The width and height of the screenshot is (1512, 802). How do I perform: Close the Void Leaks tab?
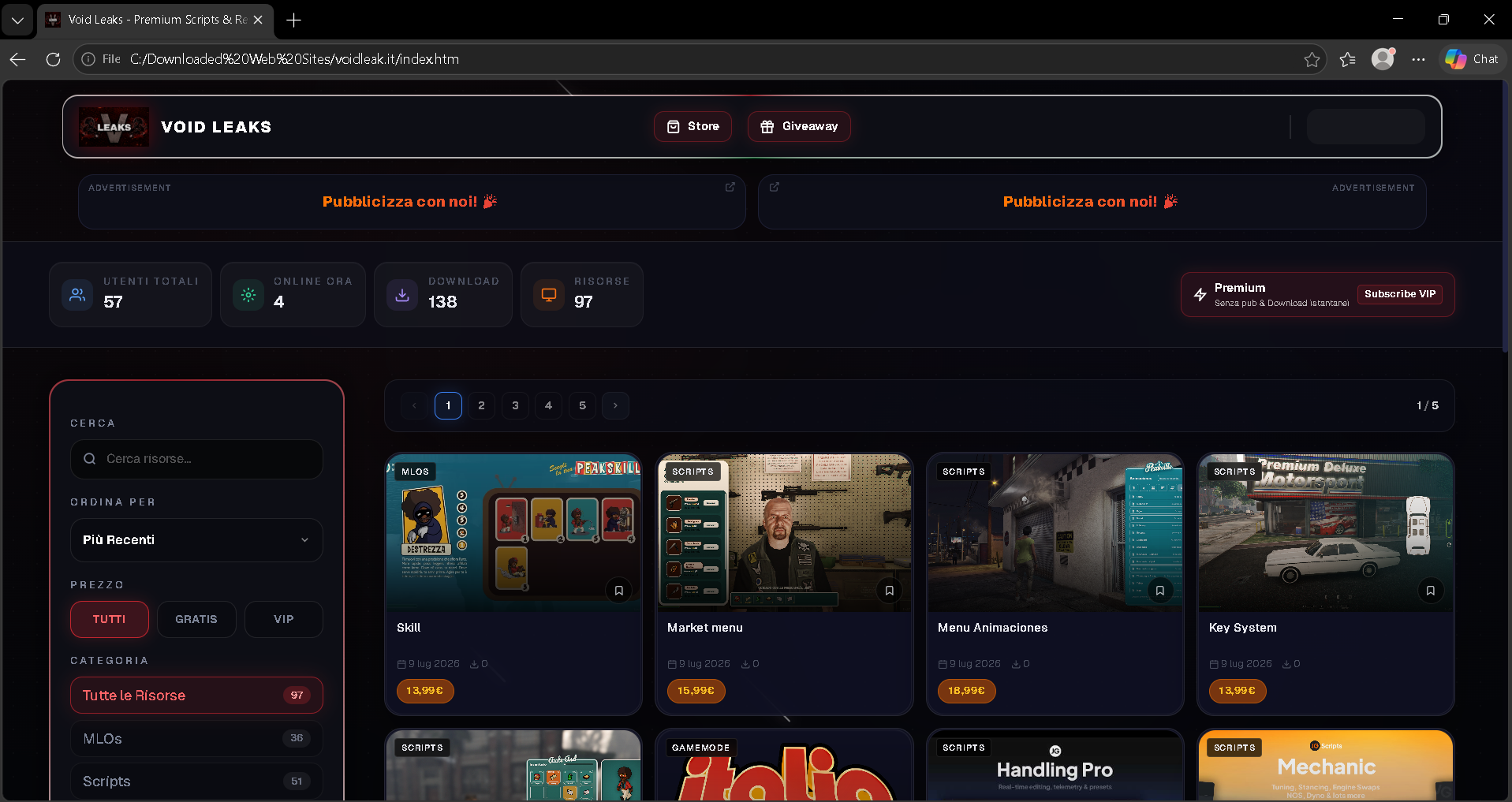click(258, 20)
